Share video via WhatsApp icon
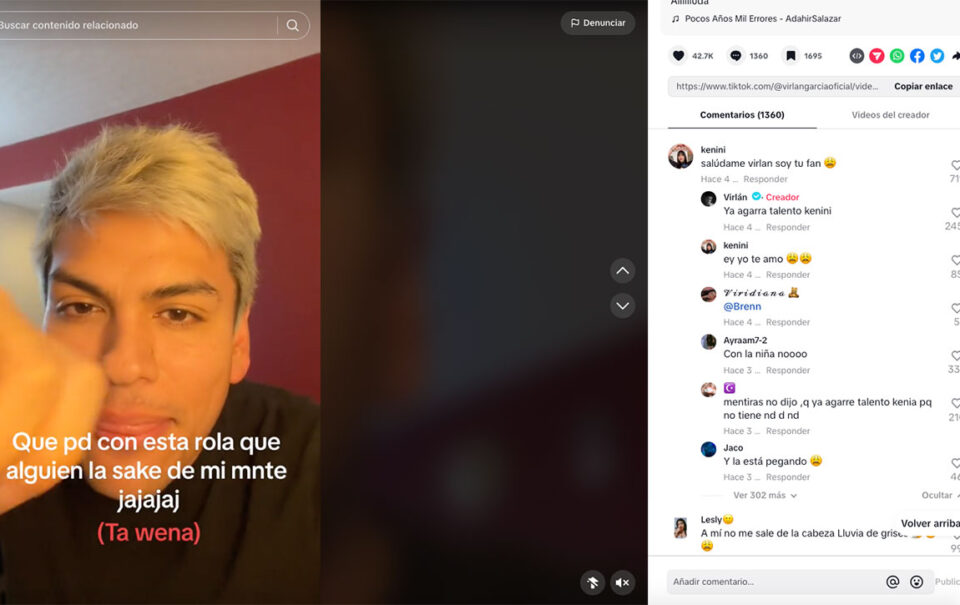Viewport: 960px width, 605px height. click(897, 56)
